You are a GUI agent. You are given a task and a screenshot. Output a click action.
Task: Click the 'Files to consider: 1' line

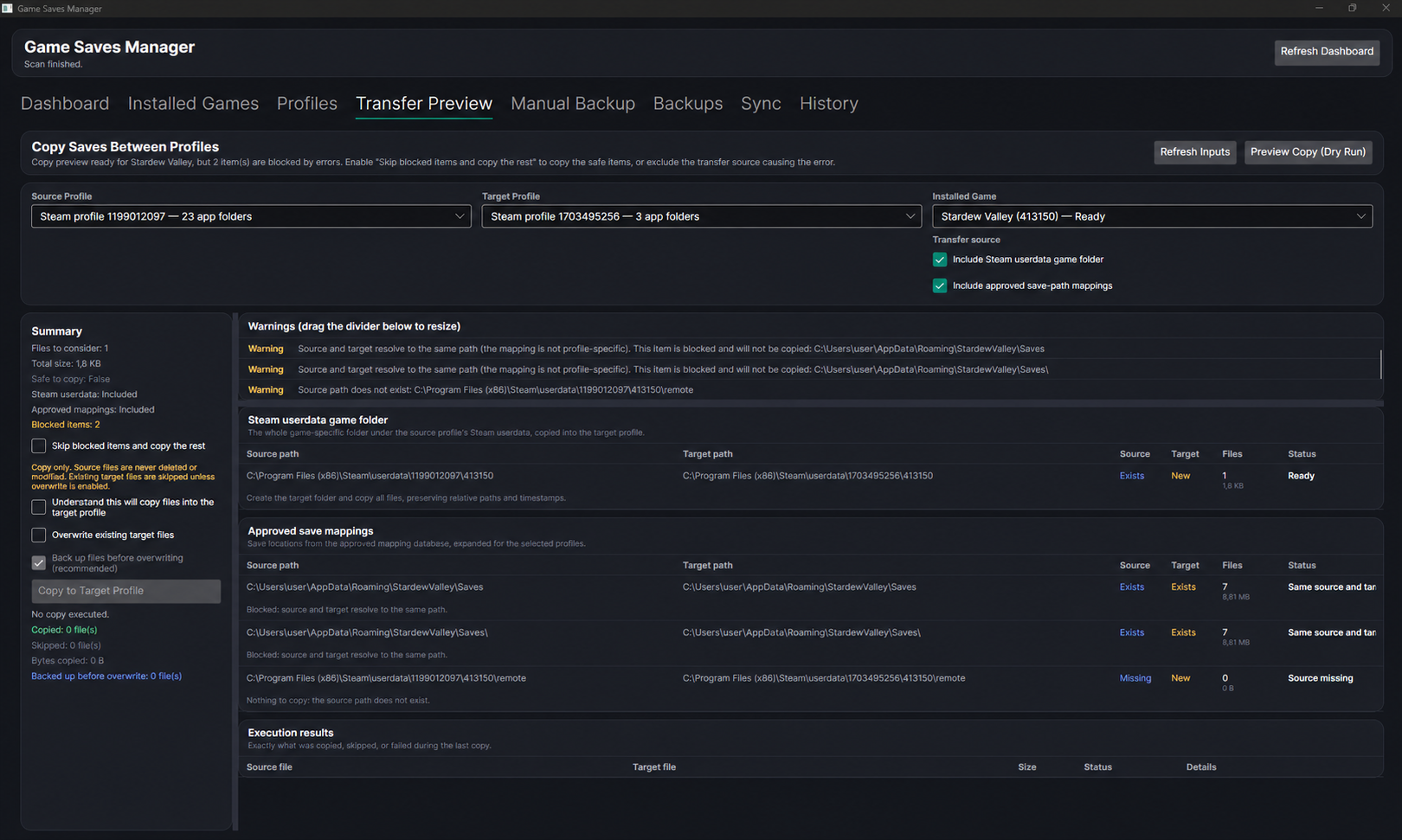[70, 349]
